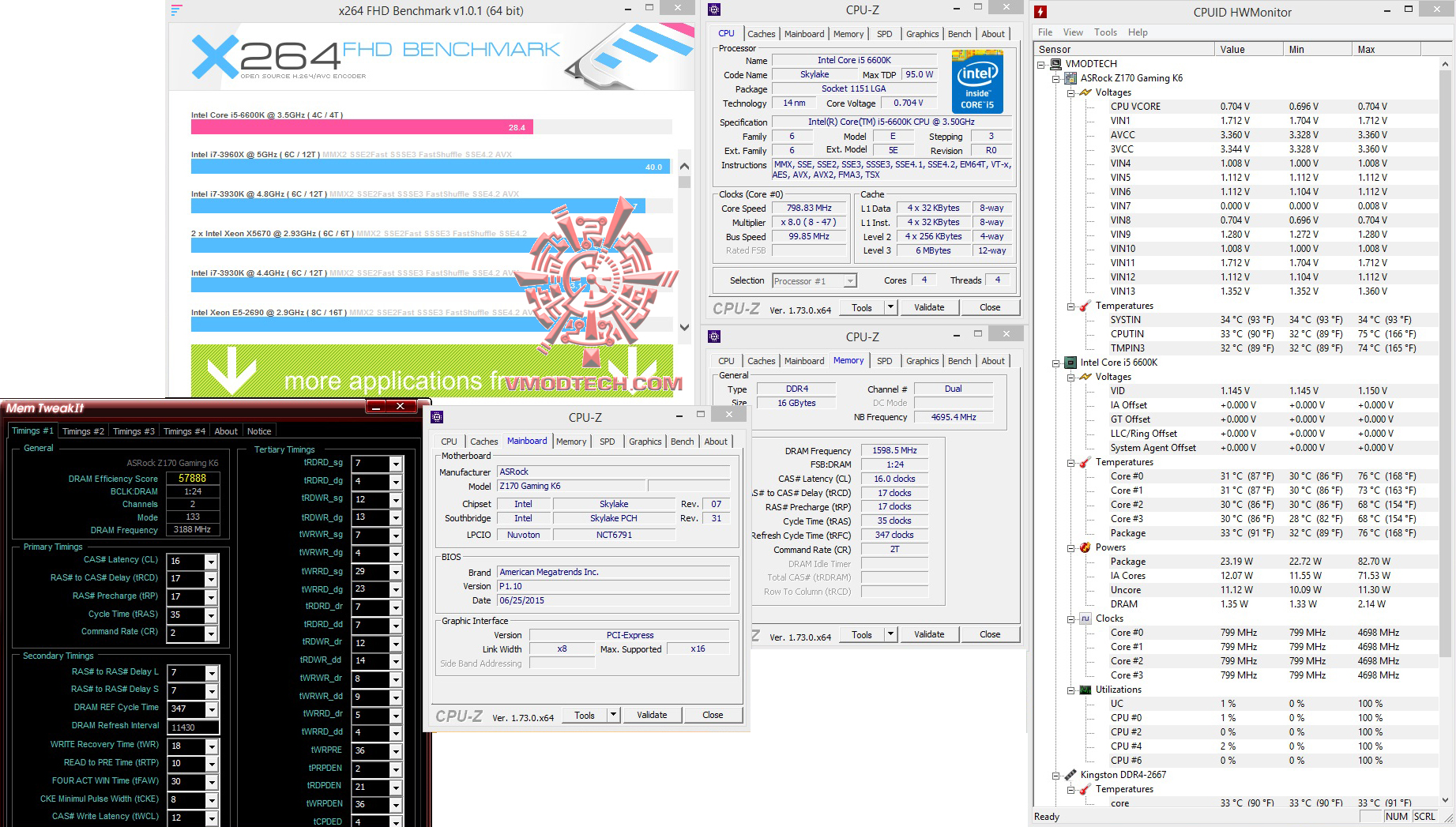Open the Bench tab in CPU-Z memory window
Screen dimensions: 1456x827
click(960, 361)
